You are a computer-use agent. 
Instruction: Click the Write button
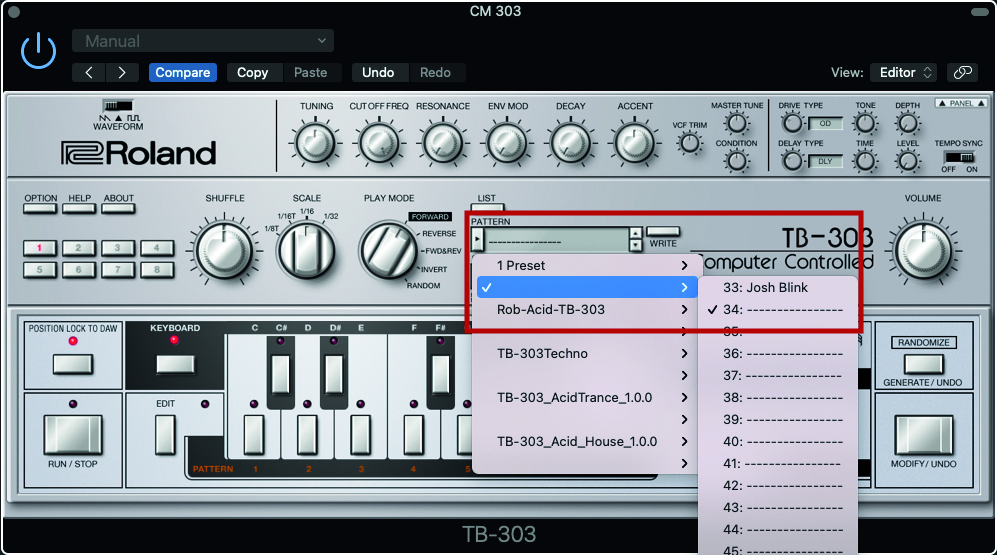[663, 231]
